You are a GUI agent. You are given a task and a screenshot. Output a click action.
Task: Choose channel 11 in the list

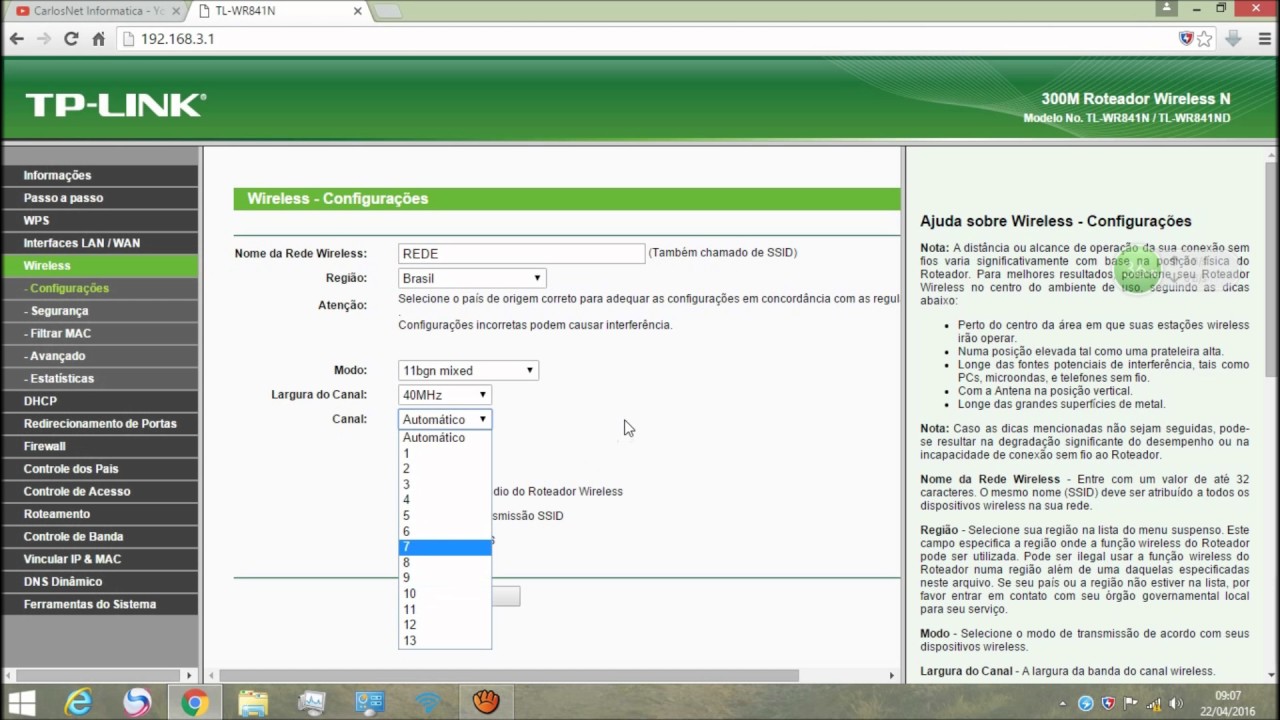tap(445, 609)
